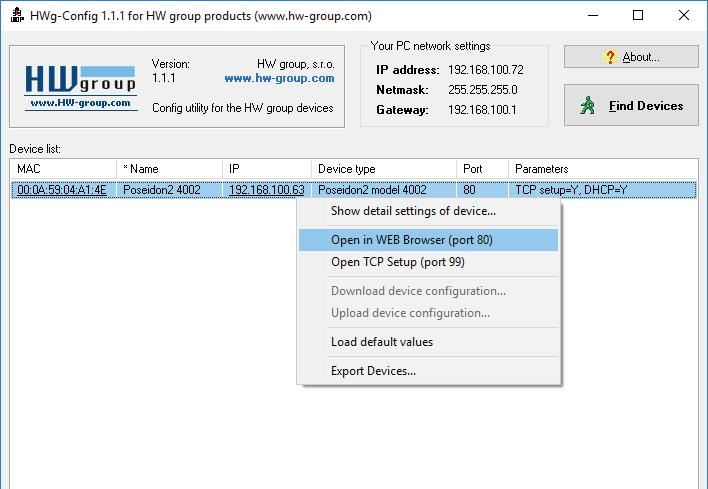The image size is (708, 489).
Task: Maximize the HWg-Config window
Action: 638,15
